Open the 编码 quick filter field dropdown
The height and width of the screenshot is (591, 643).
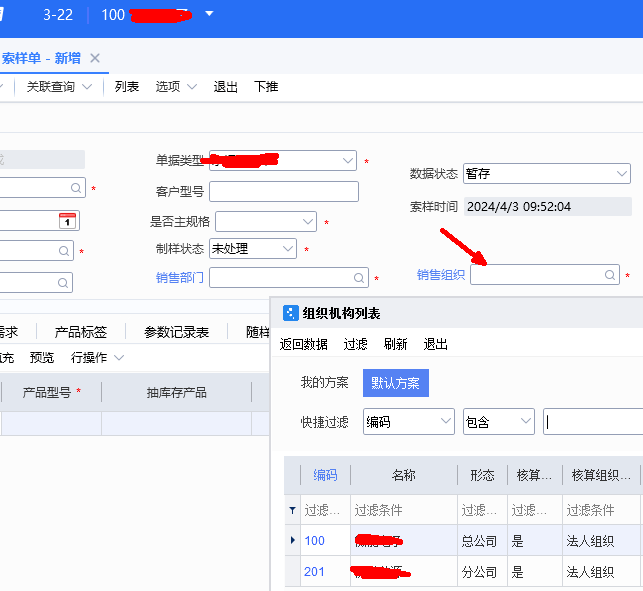pyautogui.click(x=446, y=422)
